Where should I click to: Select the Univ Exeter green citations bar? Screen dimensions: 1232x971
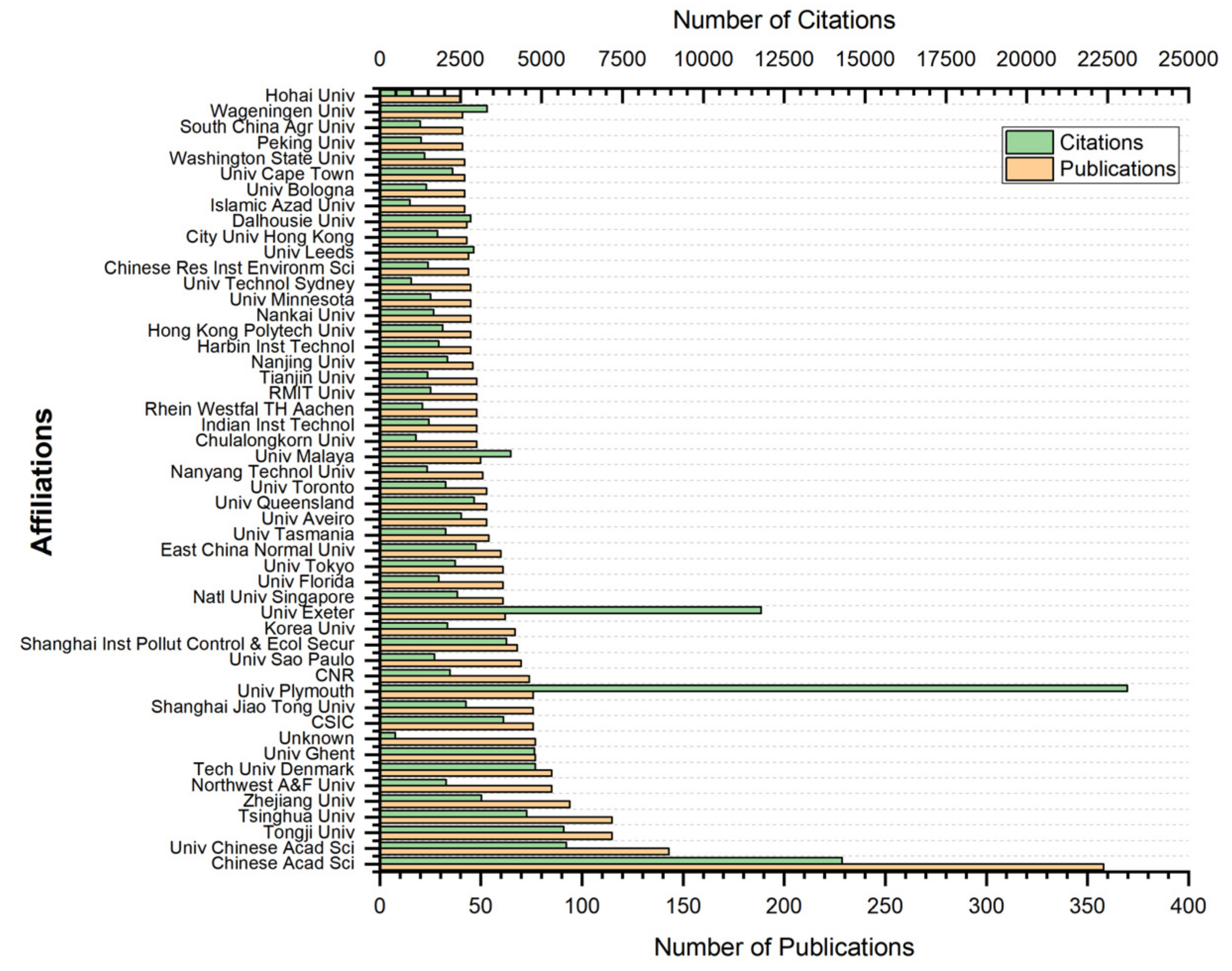[x=570, y=610]
